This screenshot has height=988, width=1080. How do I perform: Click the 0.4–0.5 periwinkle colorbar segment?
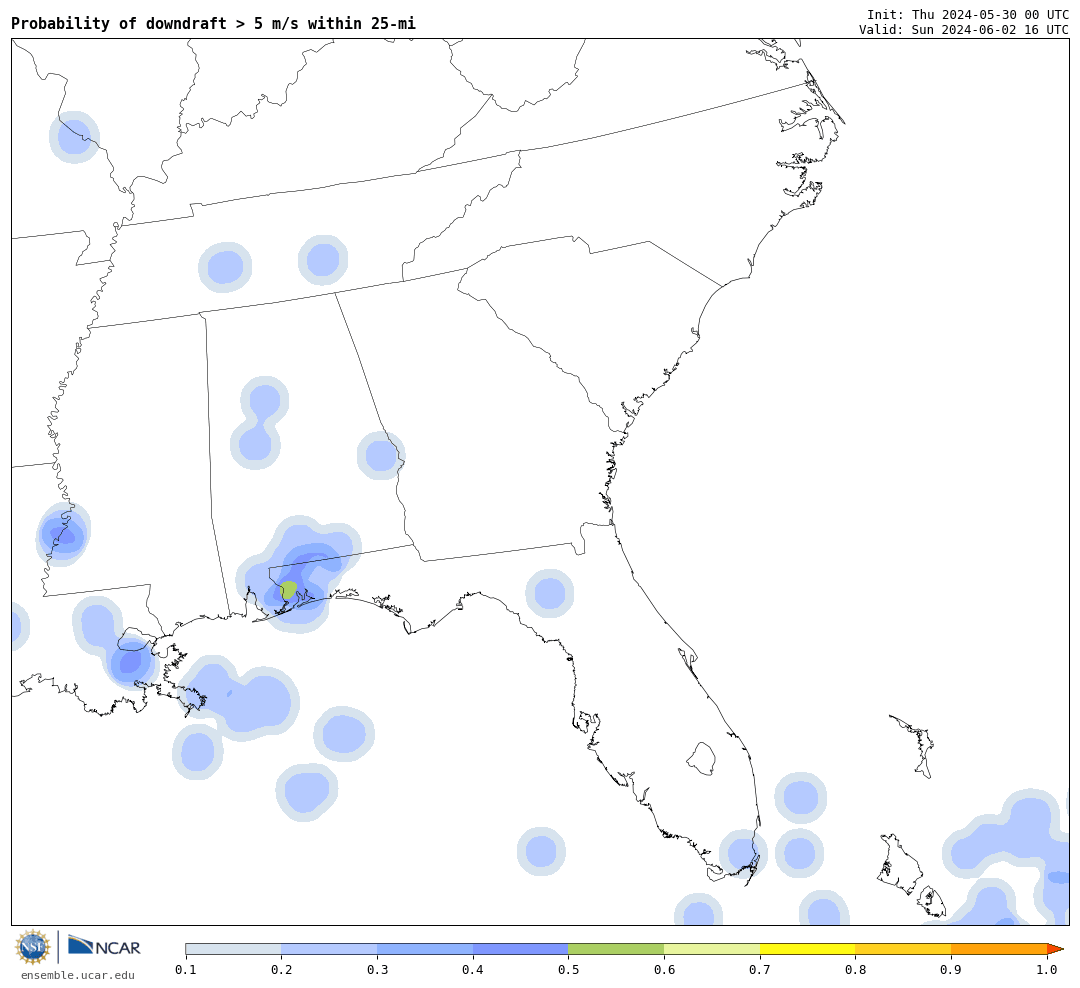point(521,949)
